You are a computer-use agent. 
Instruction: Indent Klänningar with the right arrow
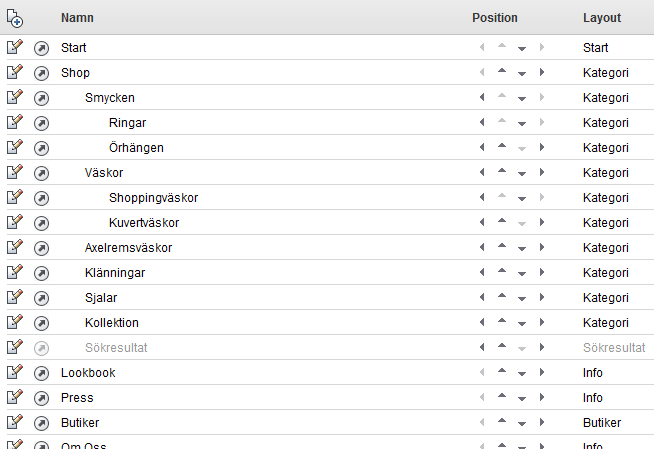pyautogui.click(x=541, y=272)
